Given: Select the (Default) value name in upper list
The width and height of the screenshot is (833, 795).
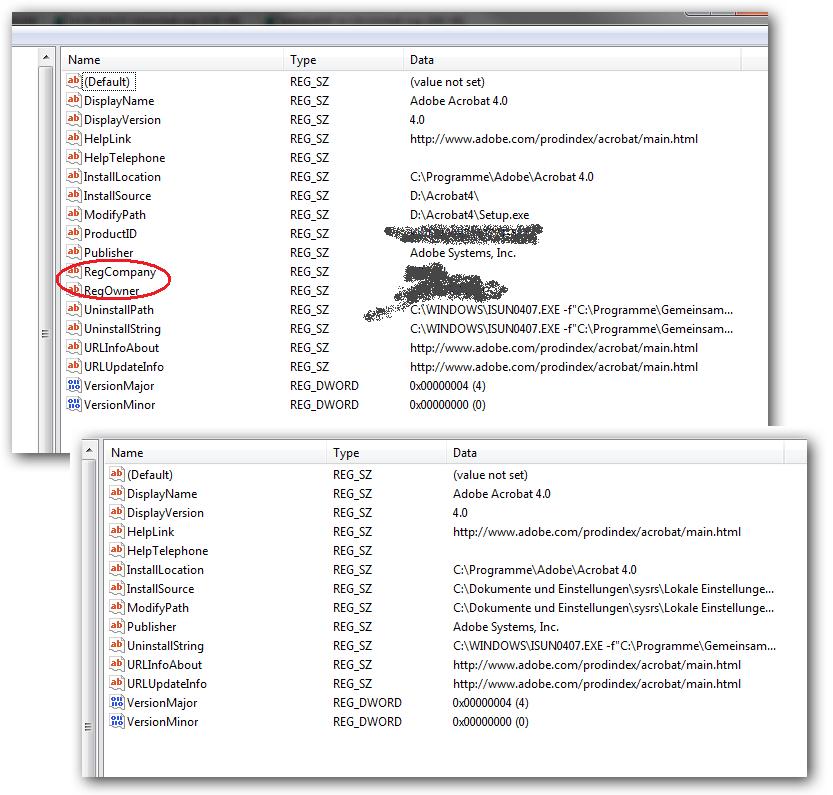Looking at the screenshot, I should (107, 82).
